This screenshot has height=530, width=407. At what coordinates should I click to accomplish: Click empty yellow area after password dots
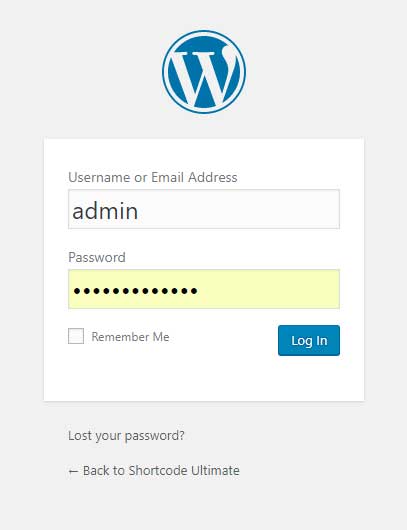point(267,290)
